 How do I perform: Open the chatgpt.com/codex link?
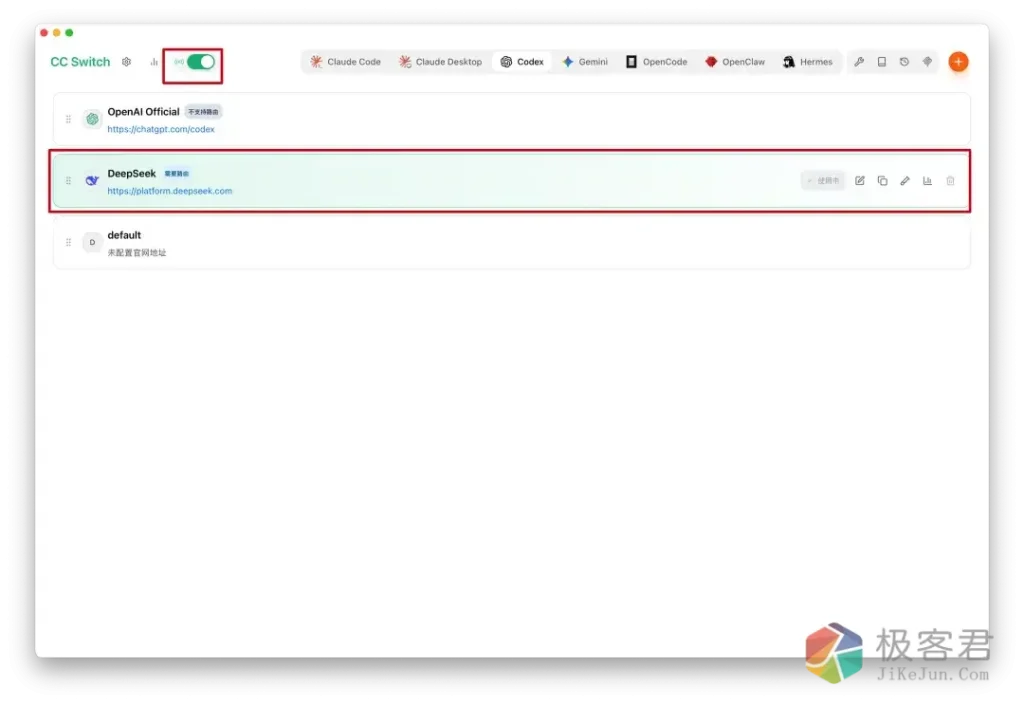click(161, 129)
